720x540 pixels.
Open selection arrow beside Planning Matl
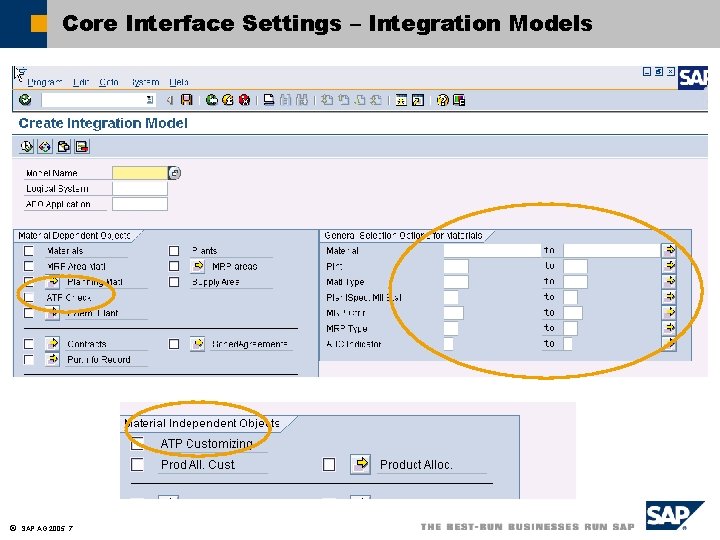click(53, 281)
